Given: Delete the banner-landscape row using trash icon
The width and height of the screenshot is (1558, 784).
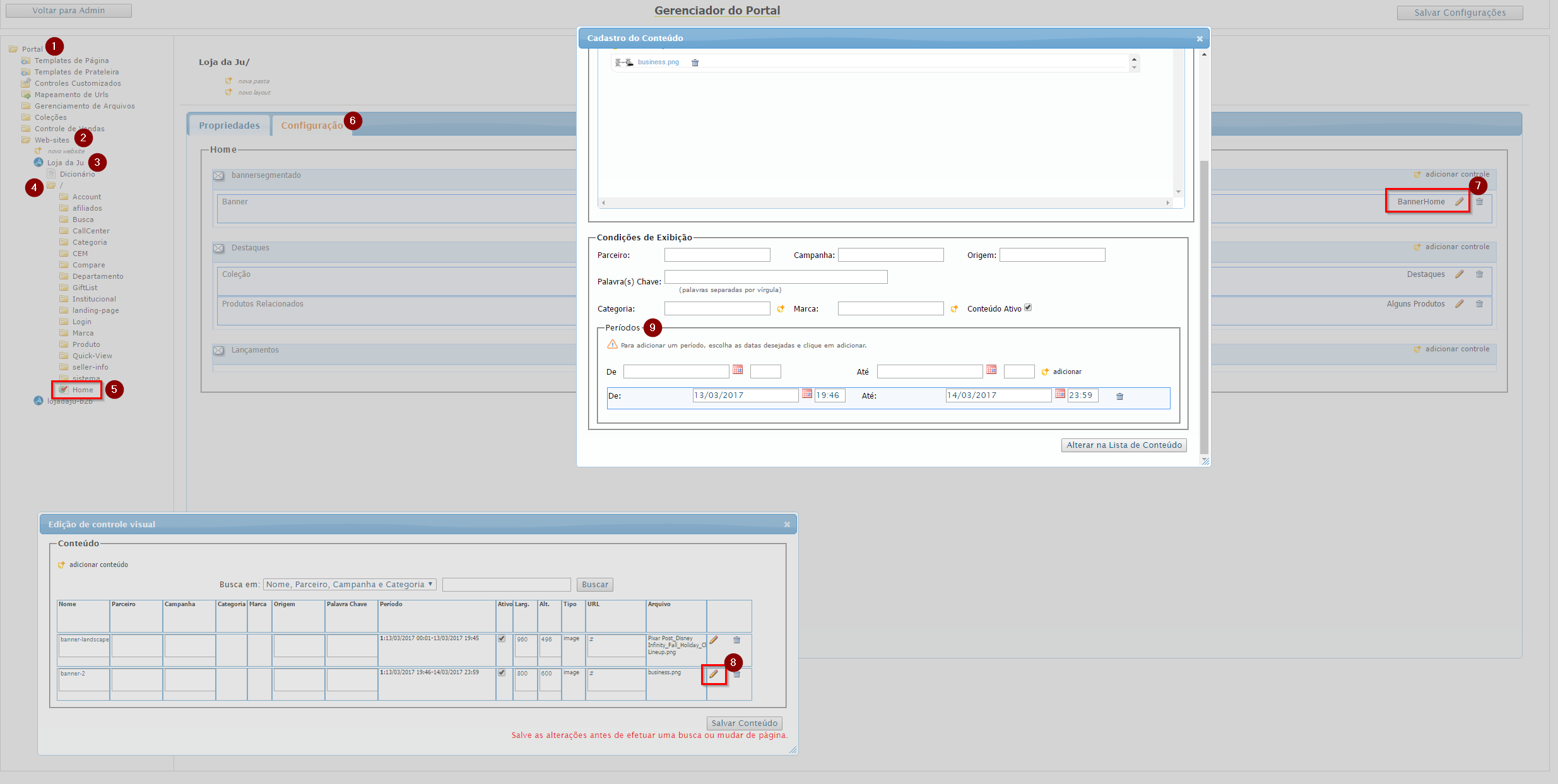Looking at the screenshot, I should point(736,640).
